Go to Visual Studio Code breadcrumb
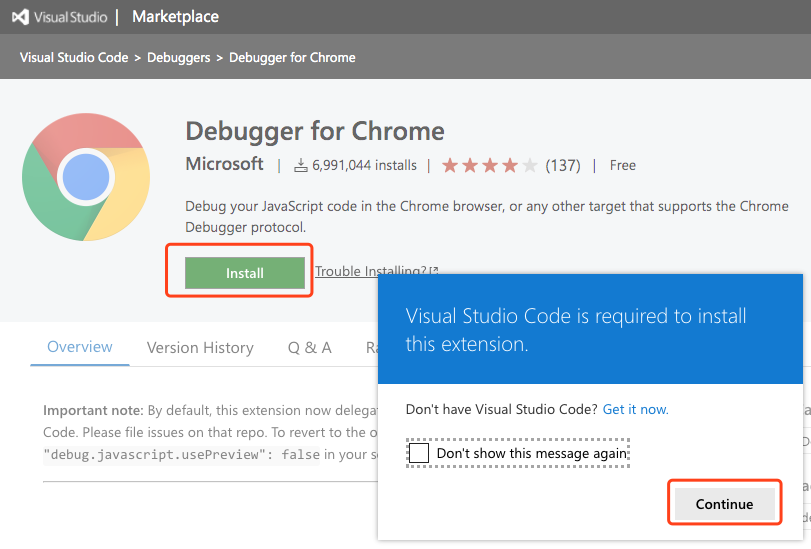This screenshot has height=549, width=811. [x=74, y=57]
